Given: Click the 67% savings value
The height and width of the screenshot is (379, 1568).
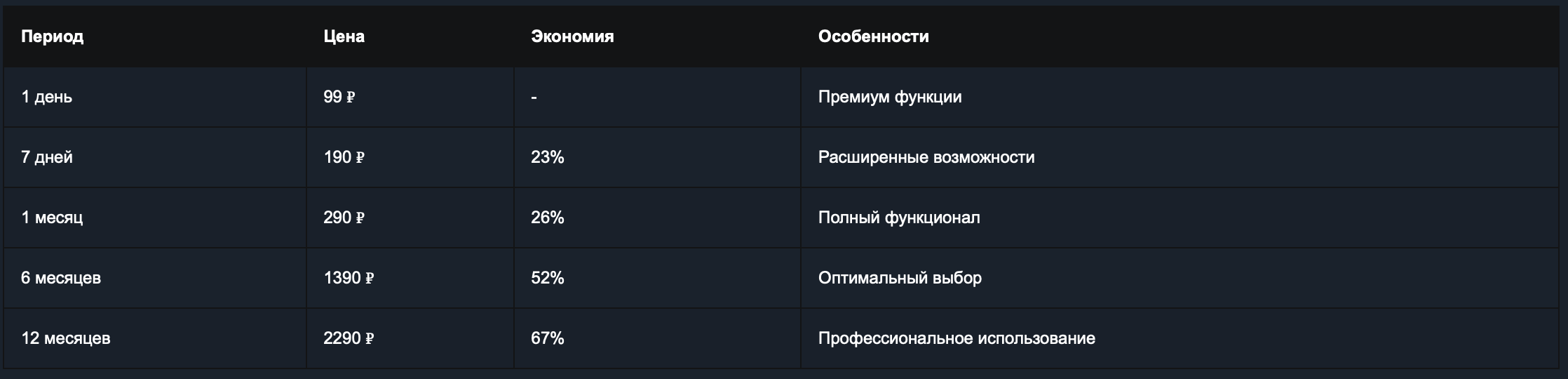Looking at the screenshot, I should click(548, 338).
